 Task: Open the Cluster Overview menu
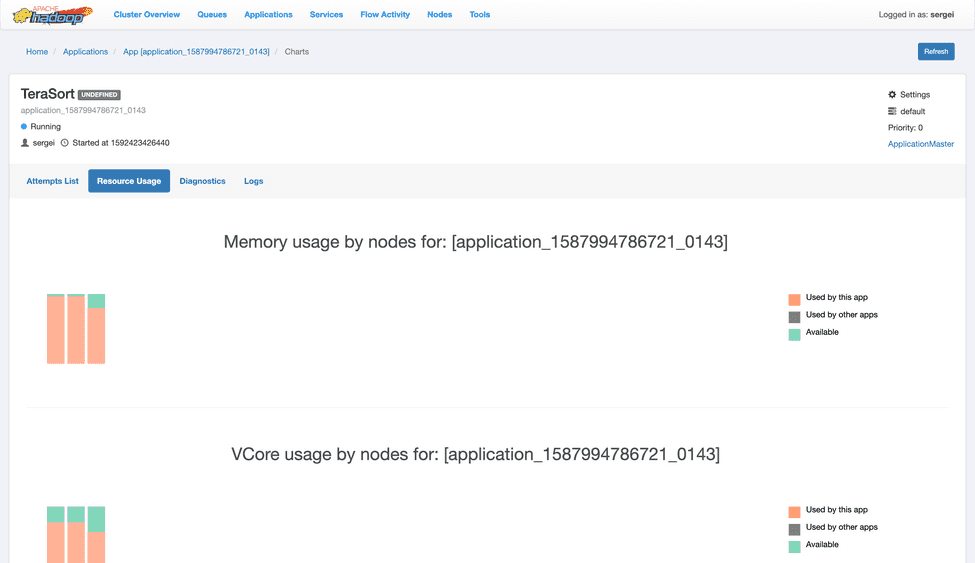coord(146,15)
